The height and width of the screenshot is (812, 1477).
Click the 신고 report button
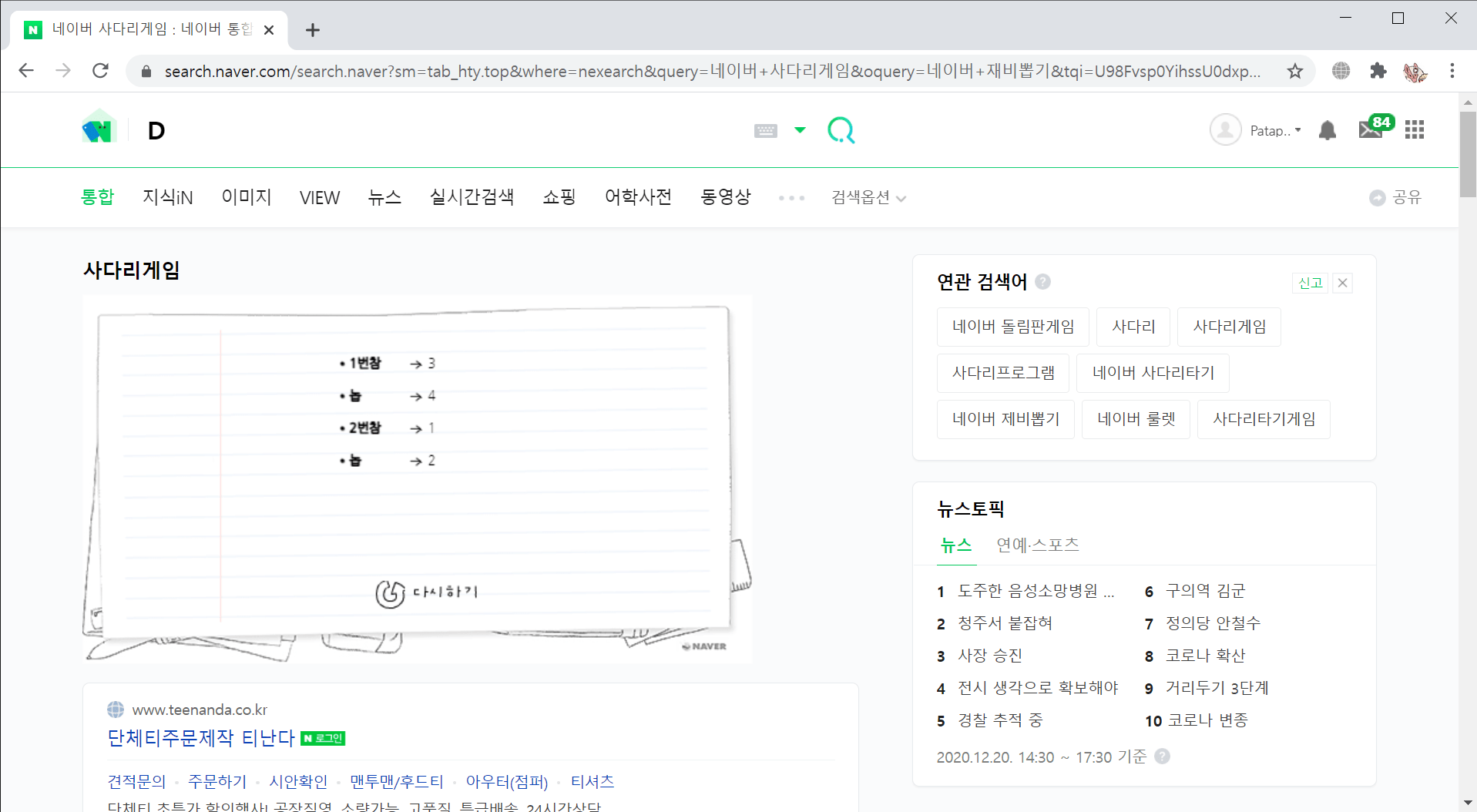[1310, 283]
